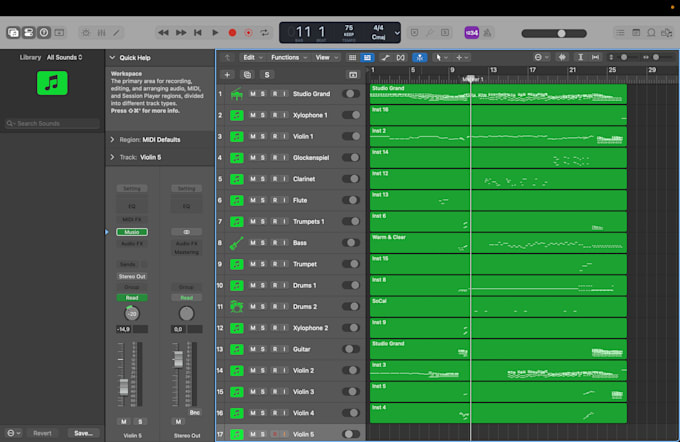The height and width of the screenshot is (442, 680).
Task: Enable Cycle mode in the transport
Action: [264, 33]
